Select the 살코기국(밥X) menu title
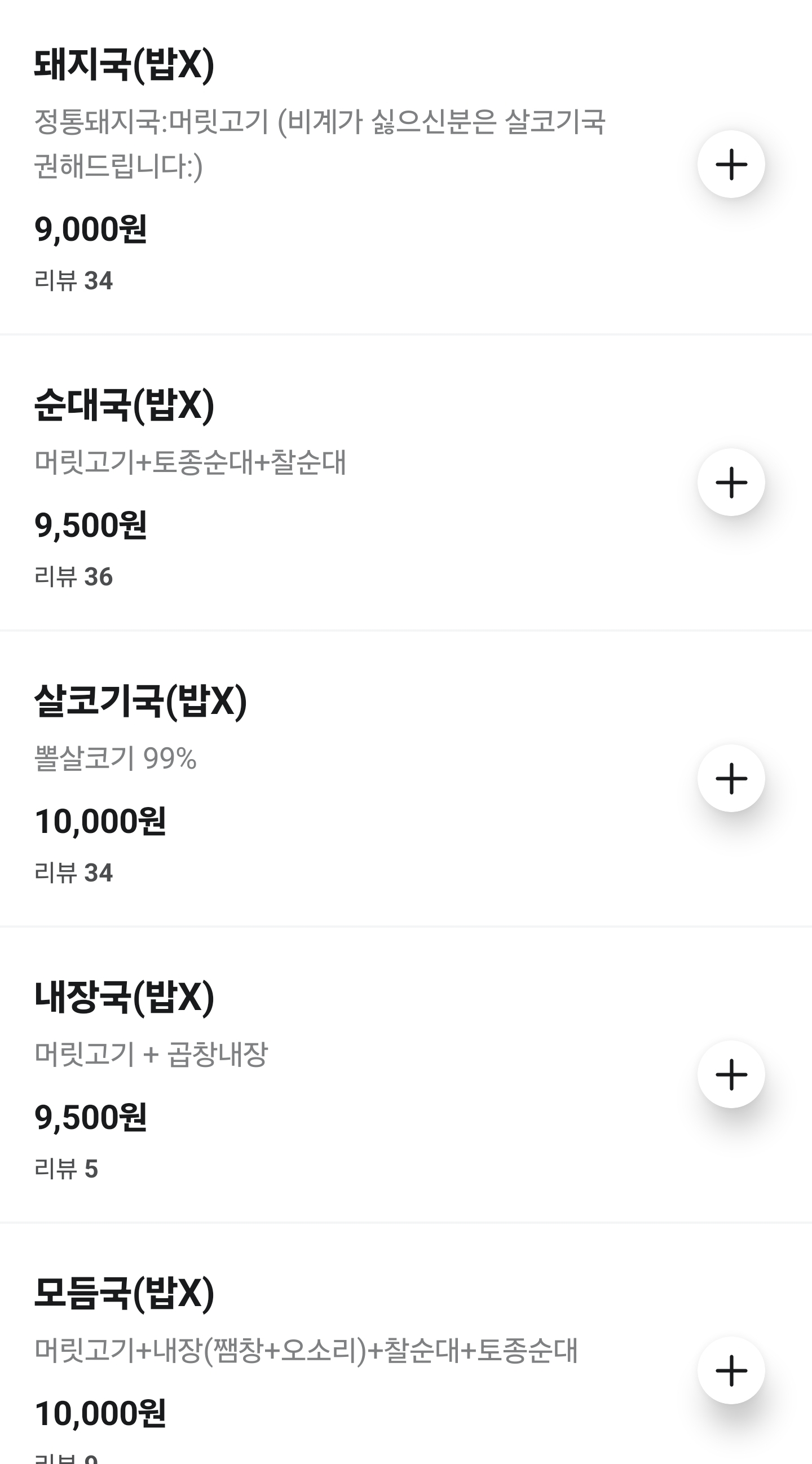 [140, 701]
